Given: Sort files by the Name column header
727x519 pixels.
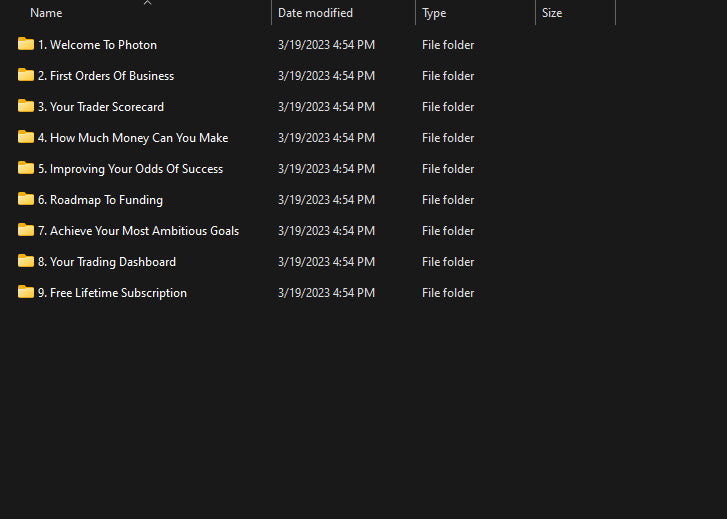Looking at the screenshot, I should click(46, 13).
